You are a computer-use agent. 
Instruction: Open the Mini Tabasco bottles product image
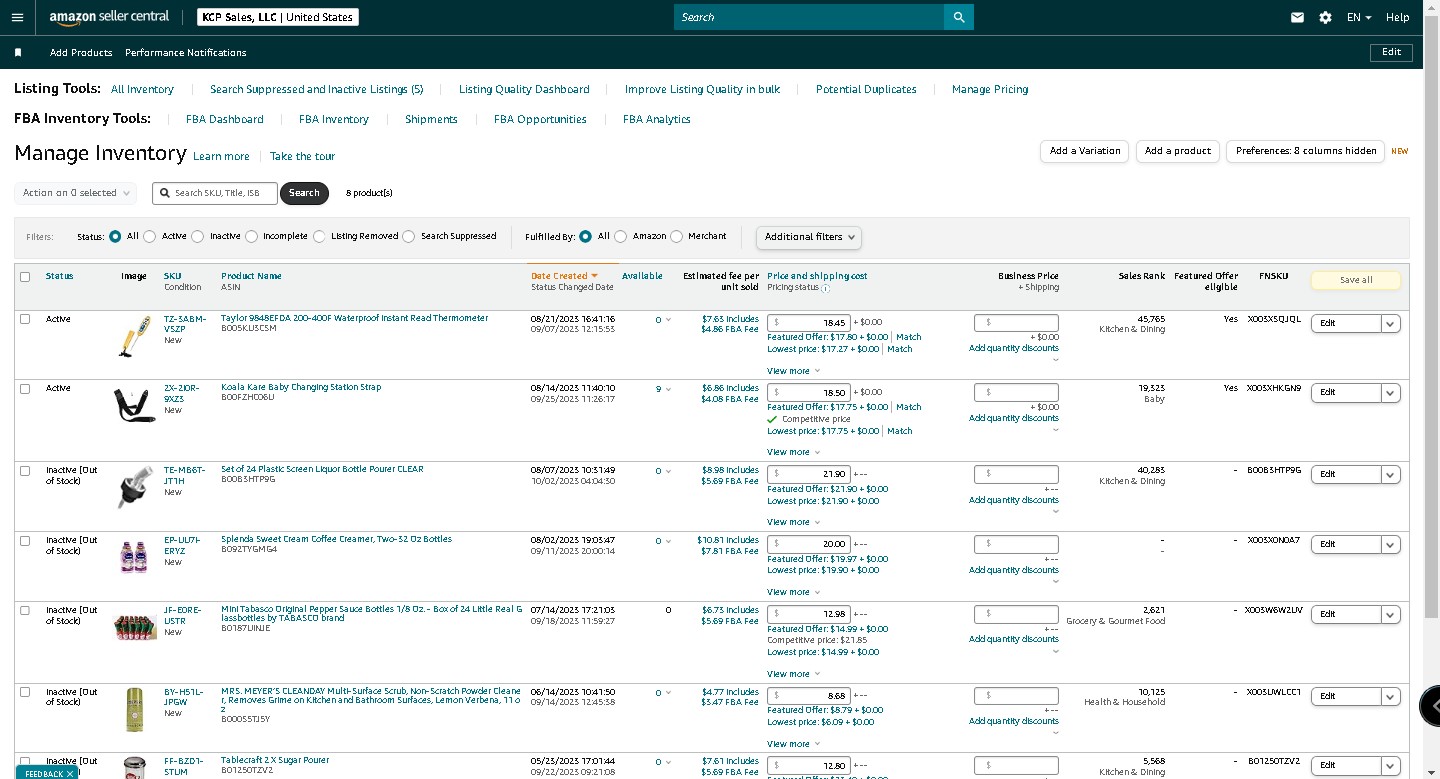click(x=134, y=627)
